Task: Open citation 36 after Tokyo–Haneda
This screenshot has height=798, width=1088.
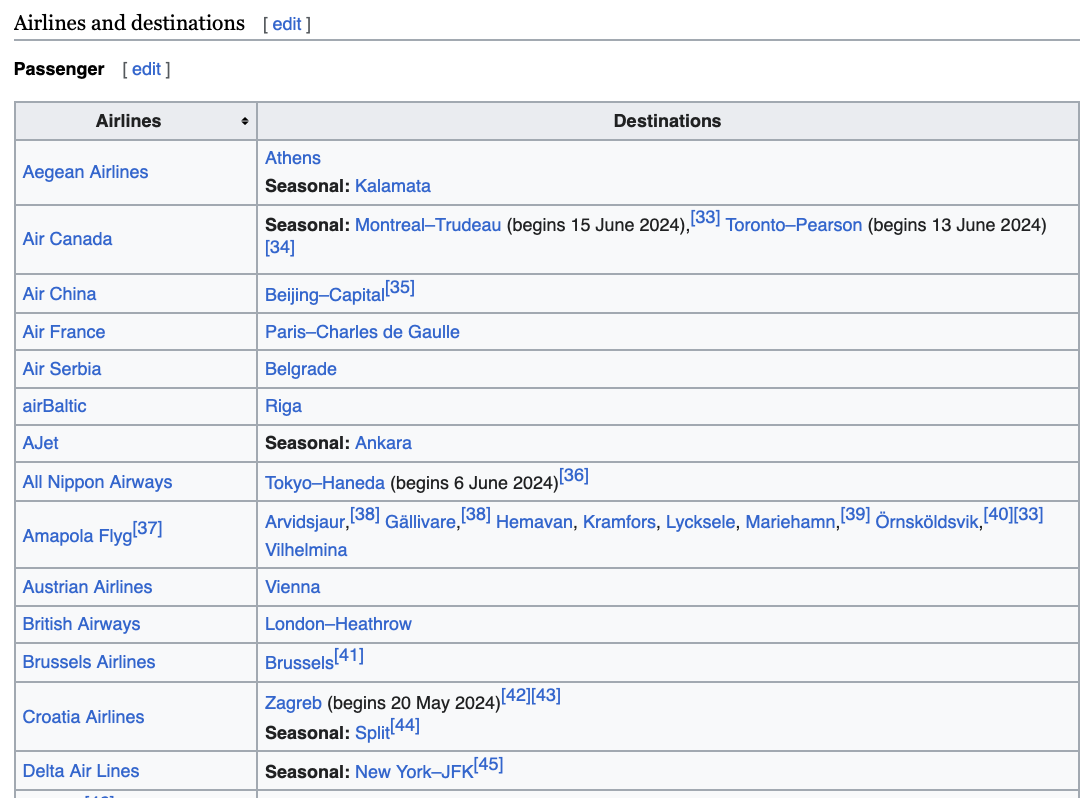Action: (575, 475)
